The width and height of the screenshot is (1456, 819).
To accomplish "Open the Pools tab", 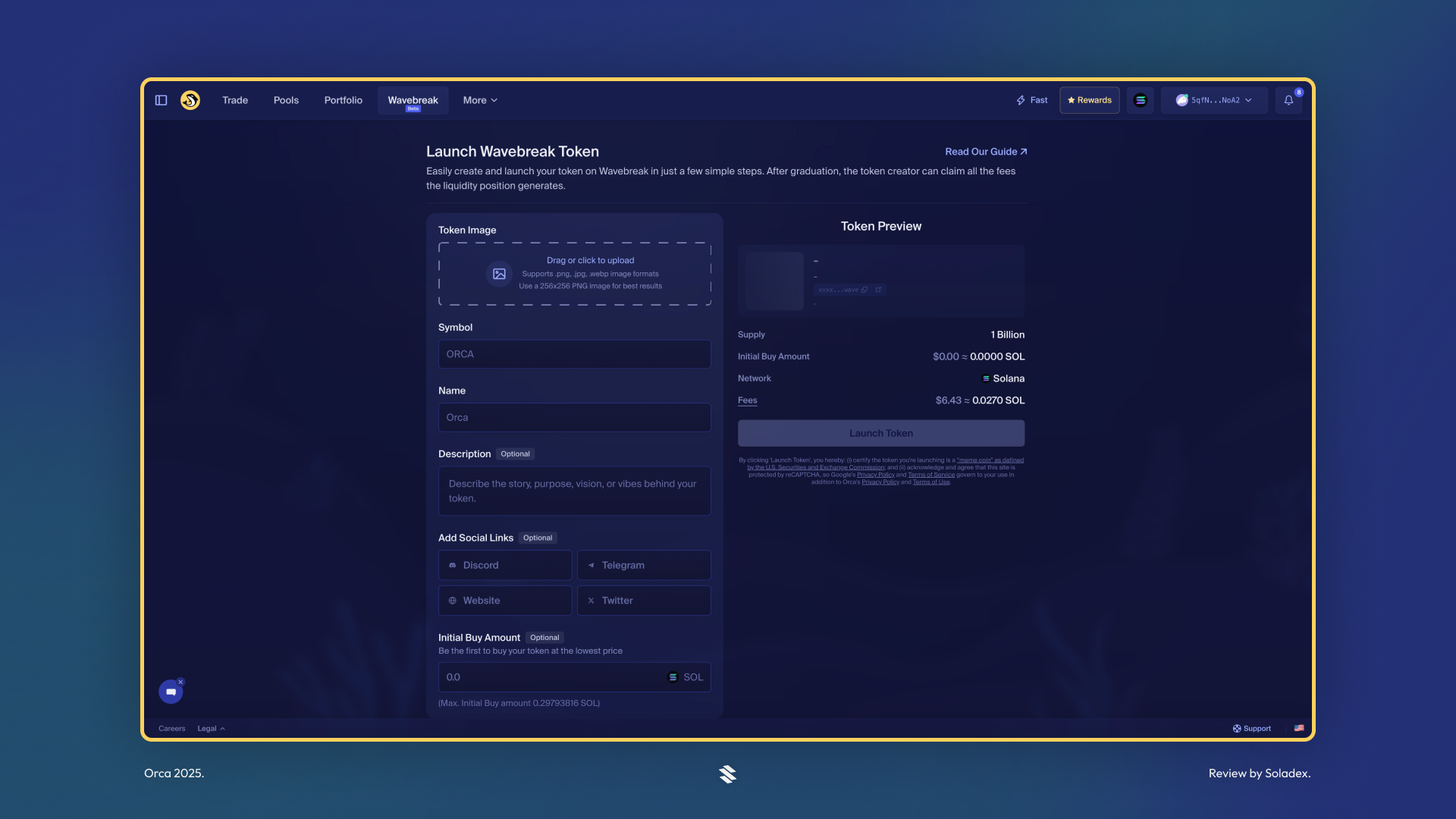I will coord(286,100).
